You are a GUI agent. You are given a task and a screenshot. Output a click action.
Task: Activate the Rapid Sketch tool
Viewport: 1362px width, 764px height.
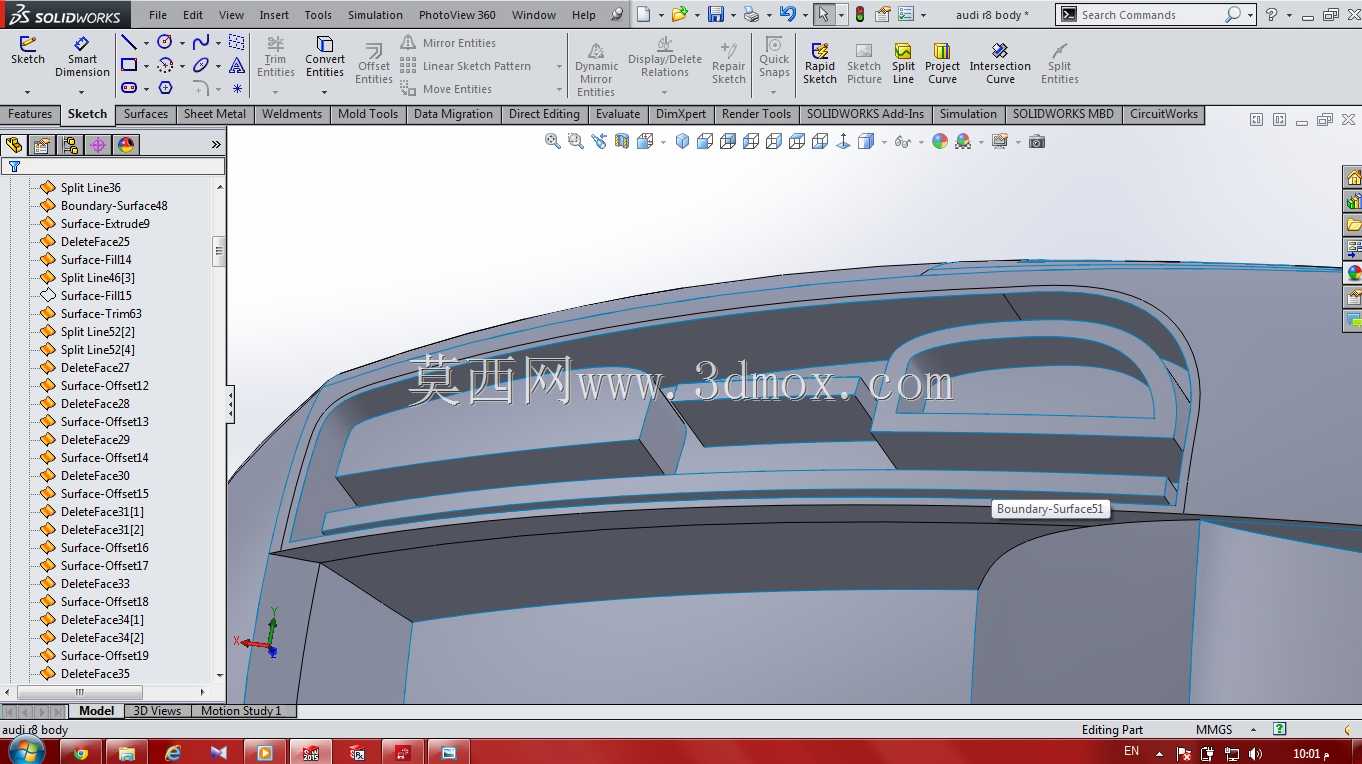tap(820, 64)
